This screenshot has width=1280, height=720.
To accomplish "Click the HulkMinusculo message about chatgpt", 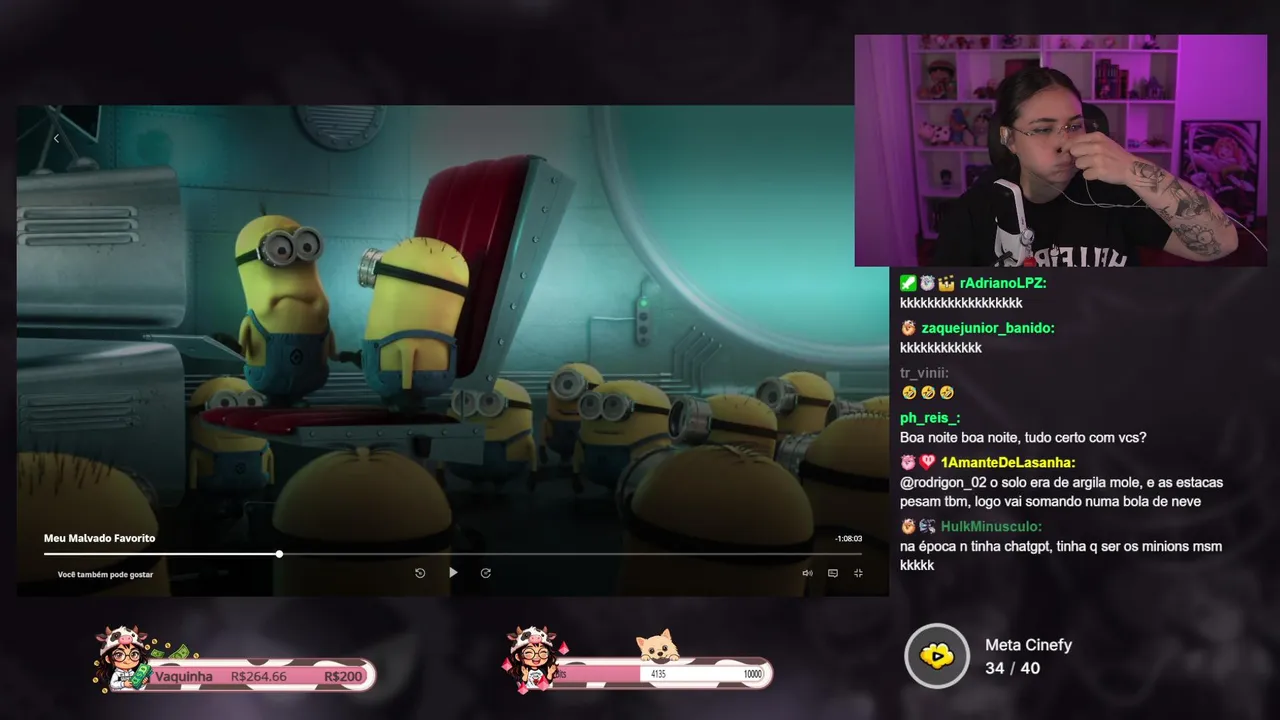I will [x=1061, y=556].
